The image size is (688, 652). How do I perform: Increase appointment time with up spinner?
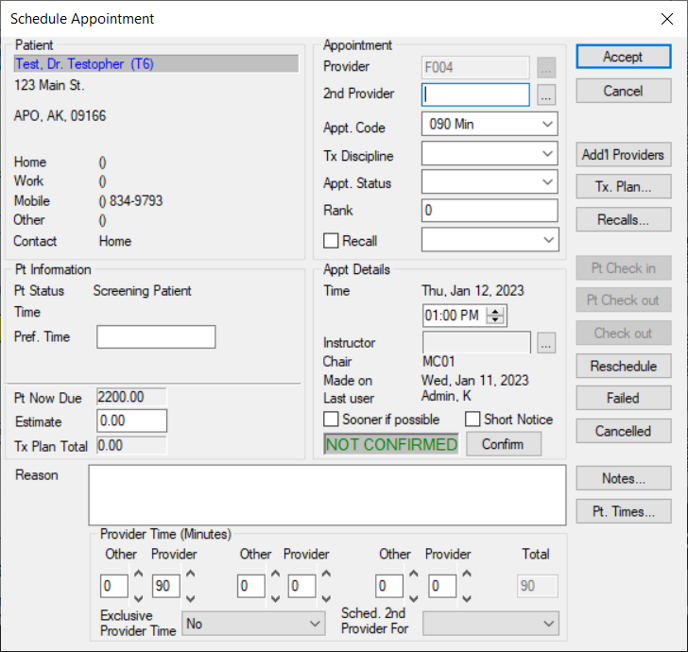495,312
